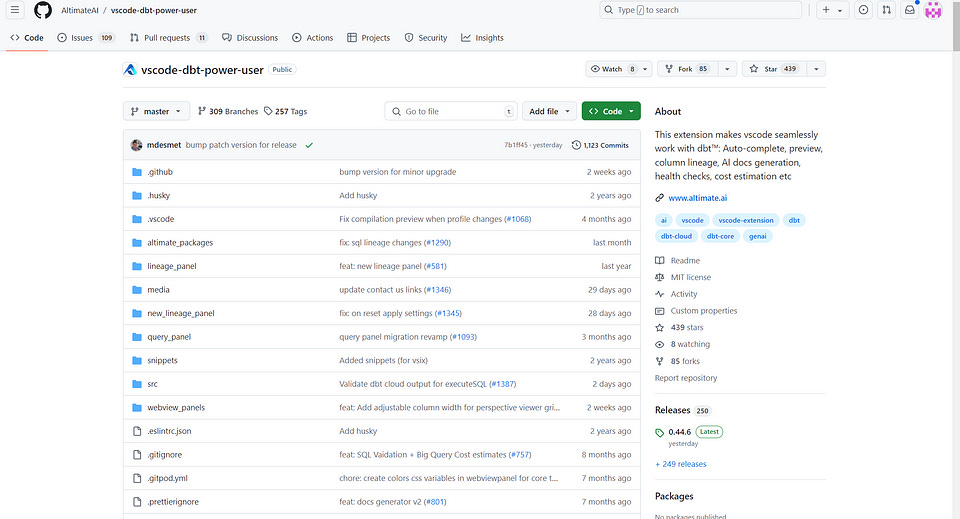Select the genai topic tag
The width and height of the screenshot is (960, 519).
click(757, 236)
